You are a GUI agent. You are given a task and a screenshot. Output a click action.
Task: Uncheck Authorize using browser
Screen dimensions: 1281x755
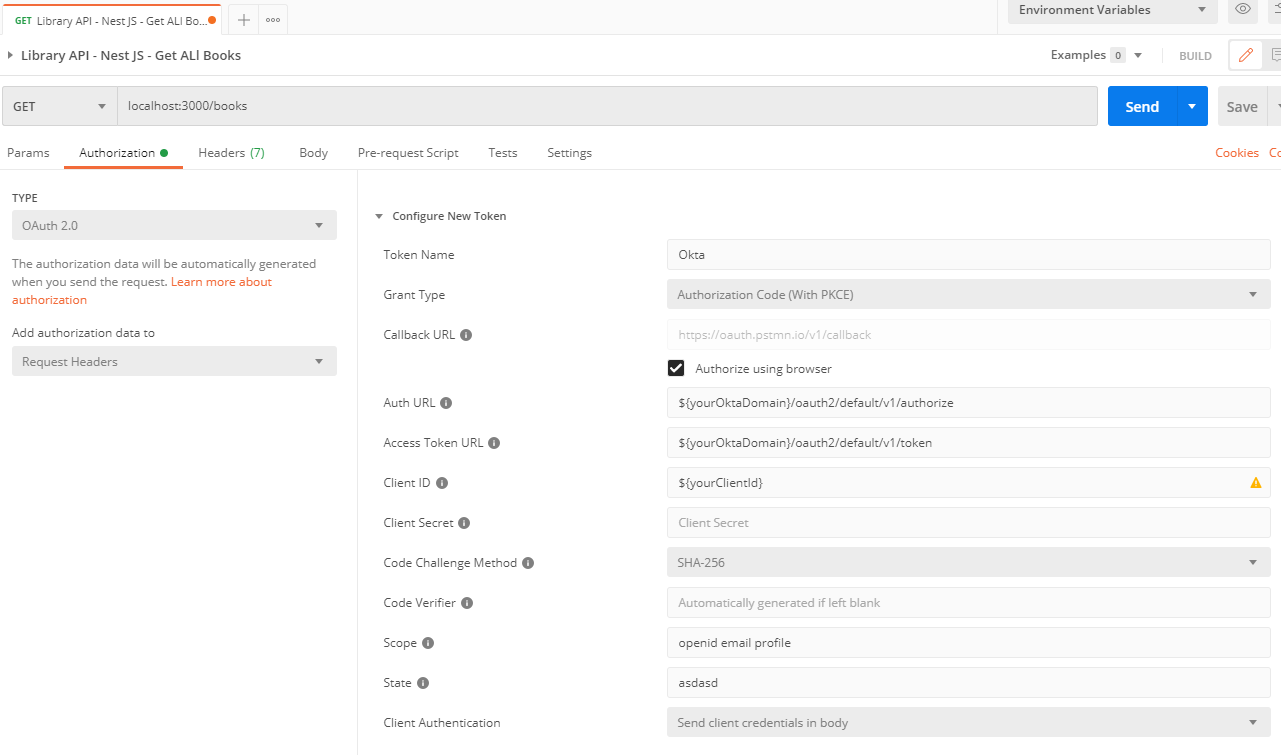point(676,368)
